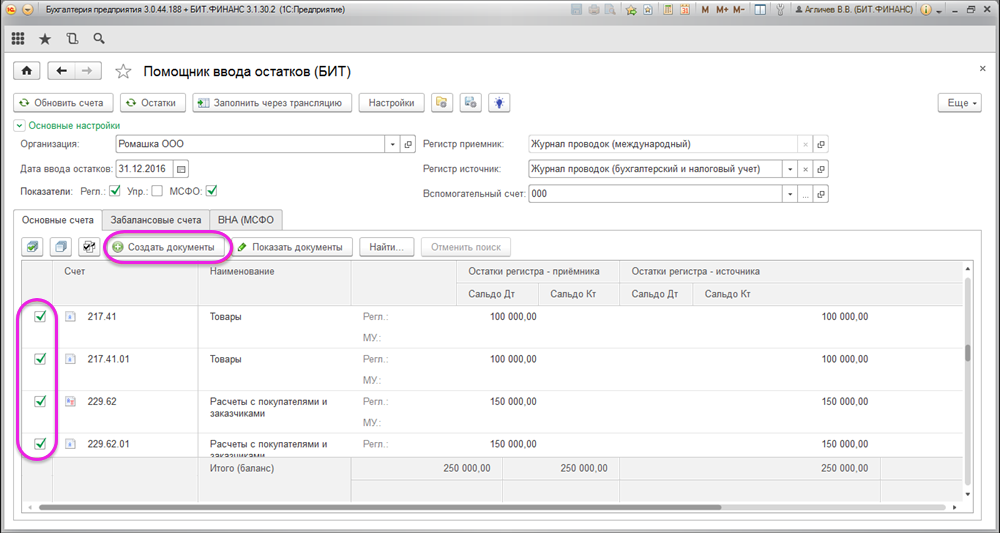
Task: Open the history icon in top panel
Action: click(71, 39)
